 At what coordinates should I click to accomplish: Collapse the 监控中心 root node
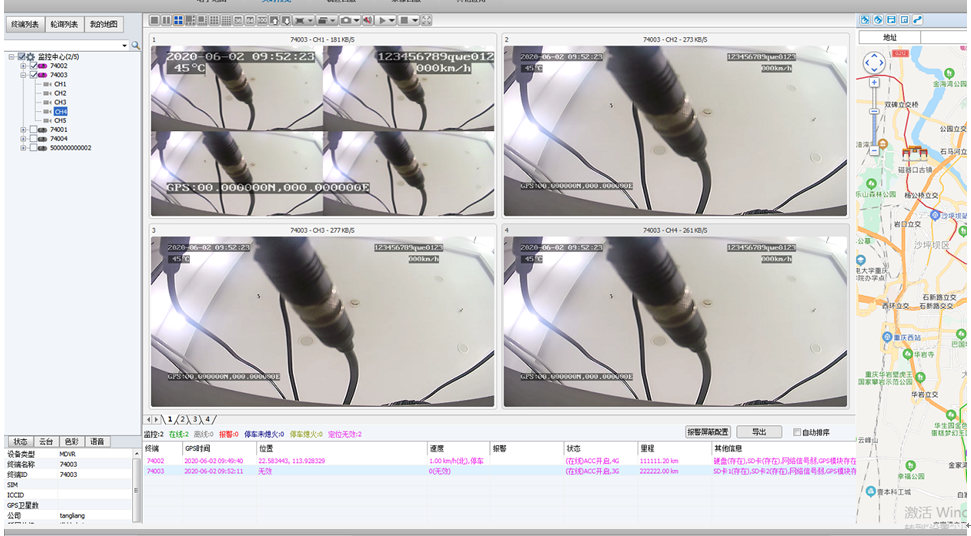(11, 56)
